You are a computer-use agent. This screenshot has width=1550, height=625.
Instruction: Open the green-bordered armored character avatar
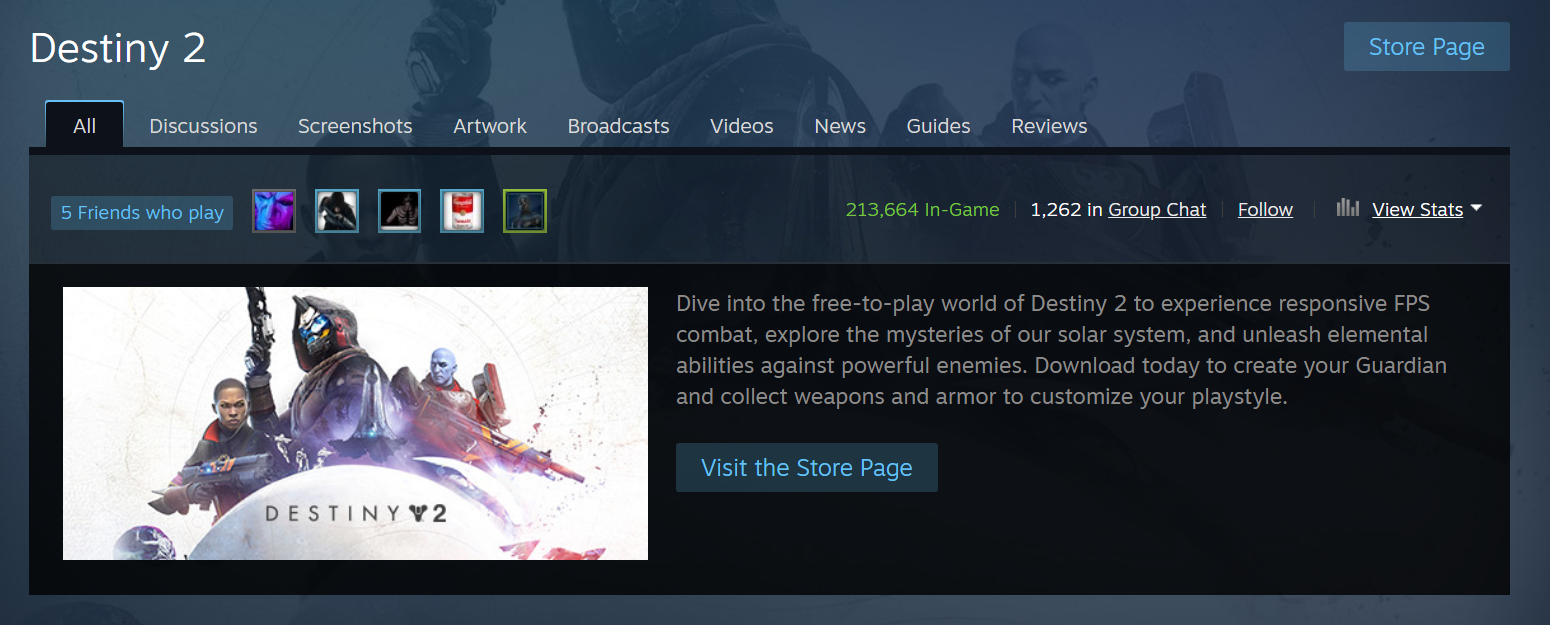pos(525,211)
